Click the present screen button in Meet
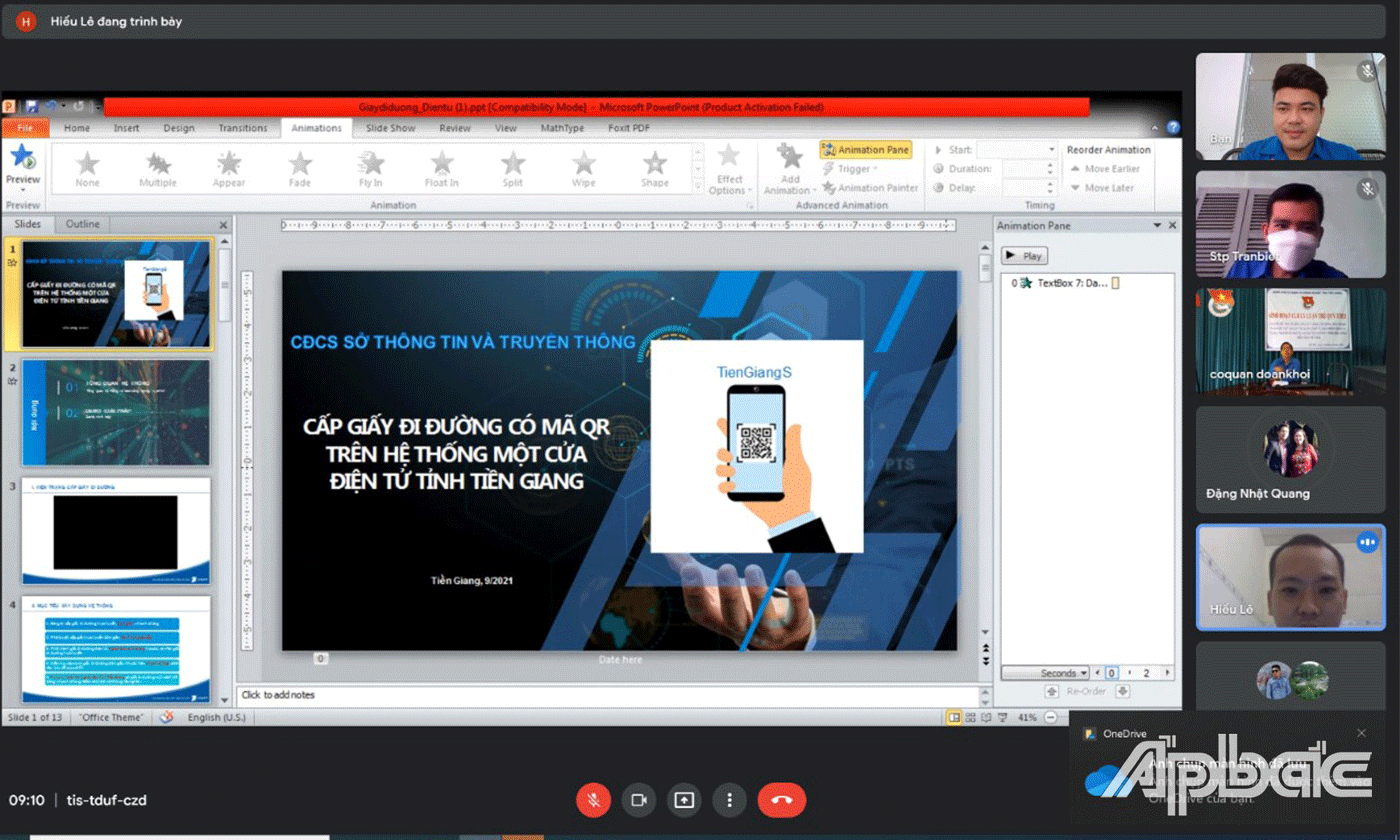Viewport: 1400px width, 840px height. pyautogui.click(x=684, y=800)
